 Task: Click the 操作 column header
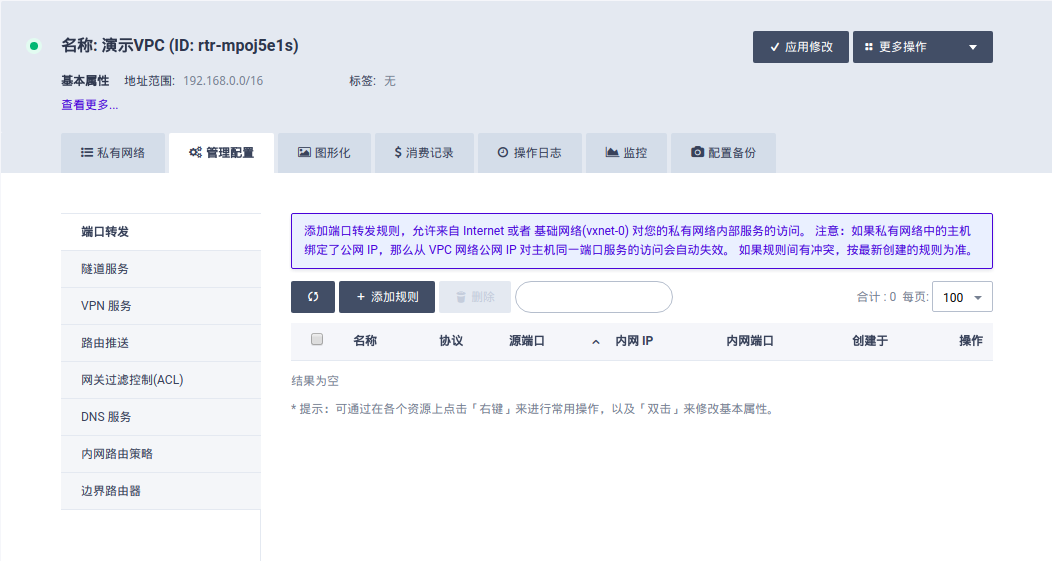pyautogui.click(x=971, y=341)
